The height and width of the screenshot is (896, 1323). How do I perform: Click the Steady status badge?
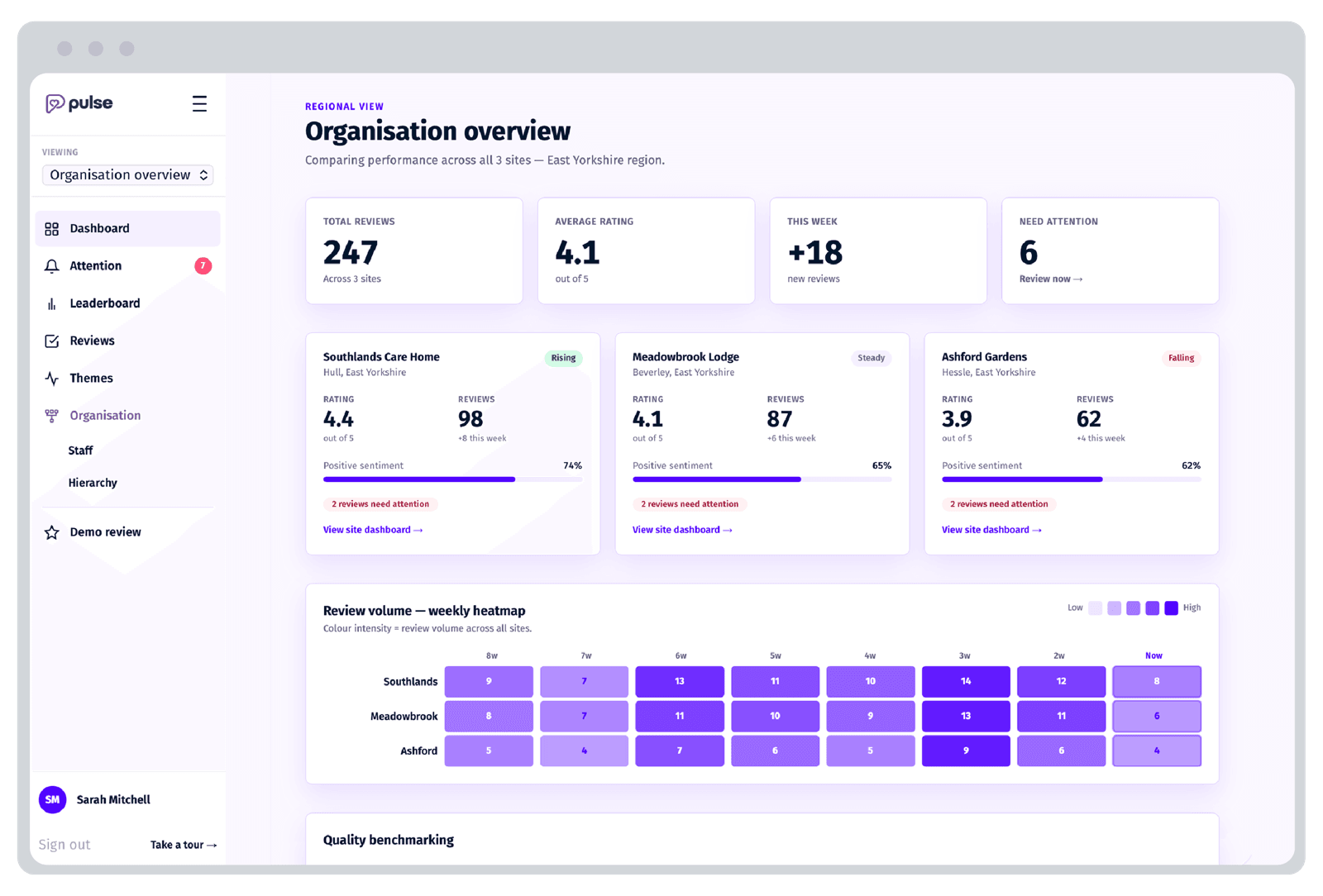(871, 358)
